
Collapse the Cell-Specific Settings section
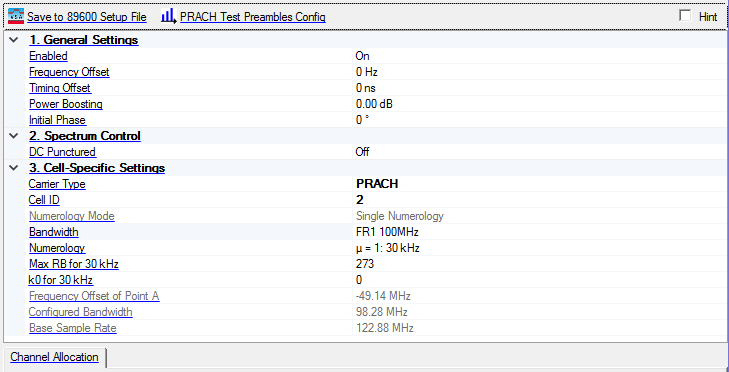pos(14,167)
